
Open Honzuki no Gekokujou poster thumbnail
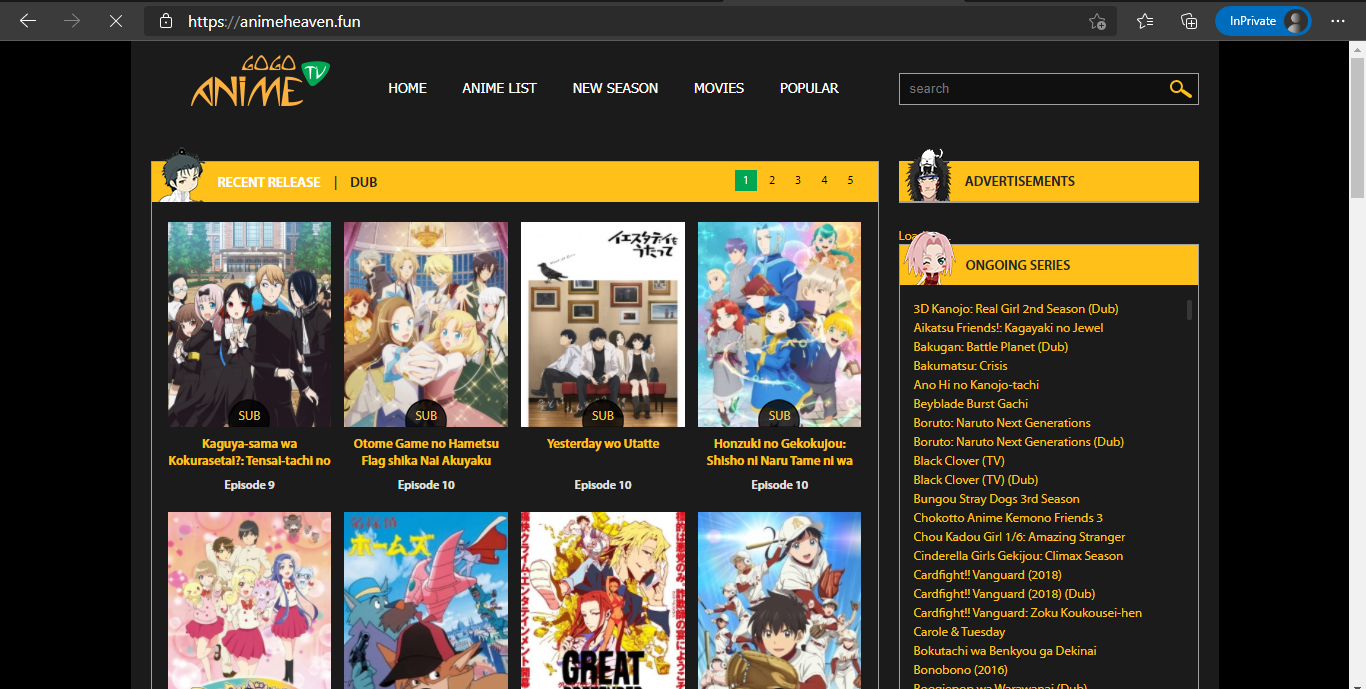coord(779,324)
